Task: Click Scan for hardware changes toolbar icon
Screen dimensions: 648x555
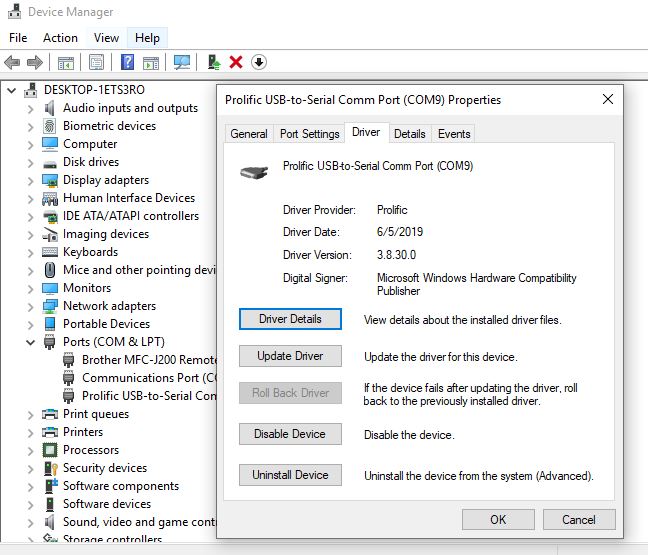Action: [182, 62]
